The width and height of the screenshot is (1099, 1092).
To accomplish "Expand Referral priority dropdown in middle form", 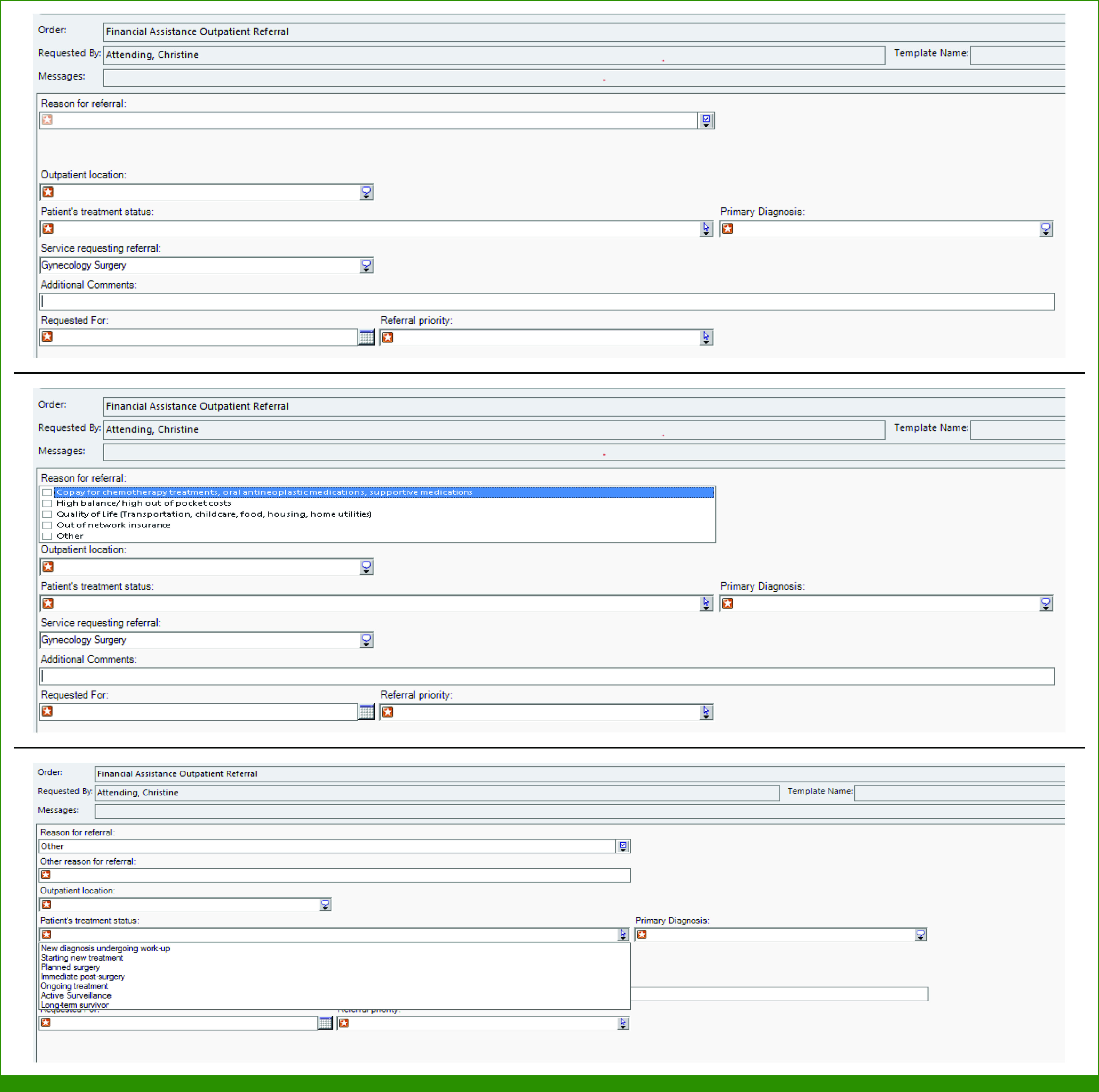I will [x=706, y=712].
